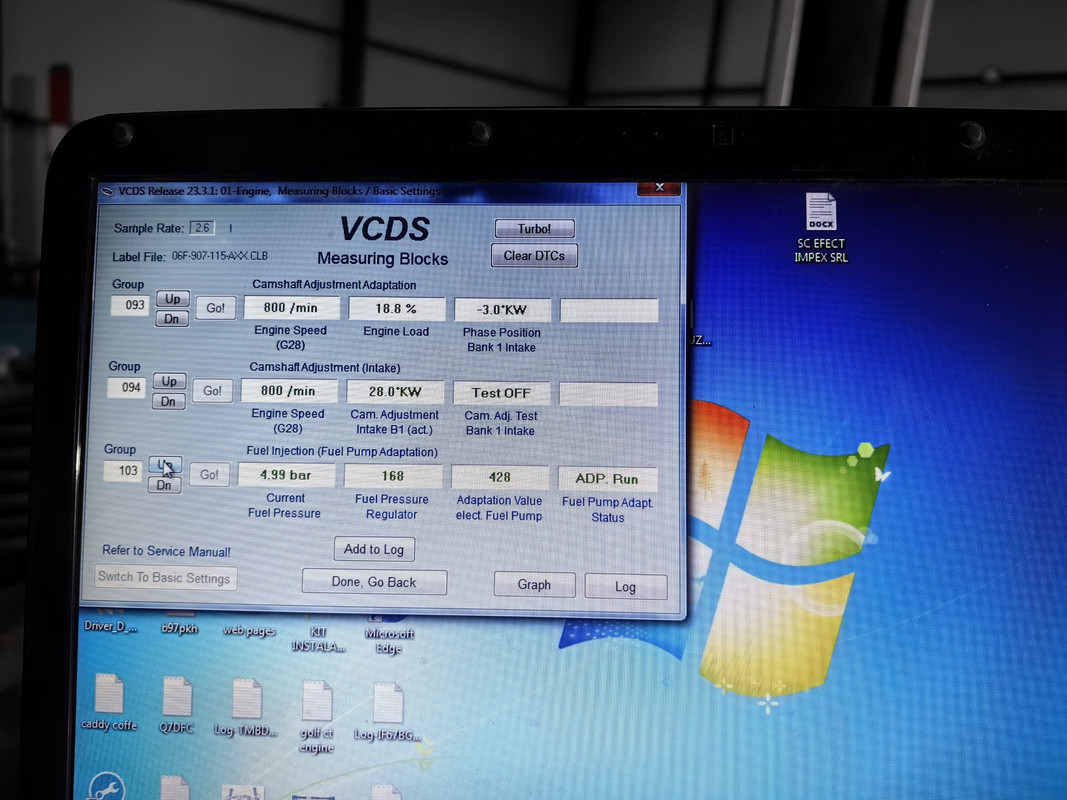The image size is (1067, 800).
Task: Click the Add to Log button
Action: pos(374,549)
